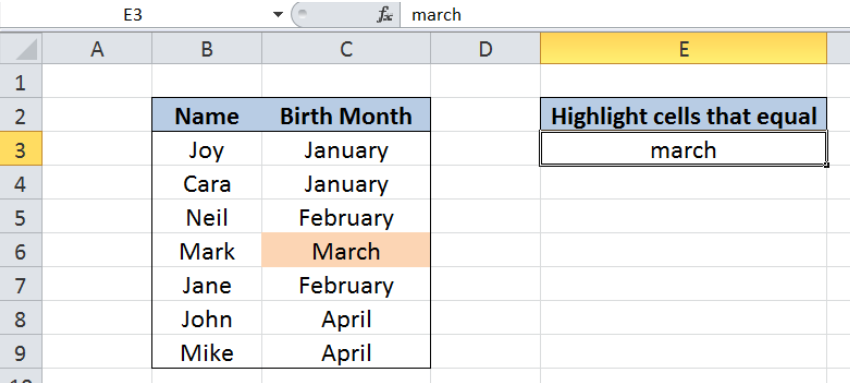The width and height of the screenshot is (850, 383).
Task: Select Joy's January birth month cell
Action: pyautogui.click(x=346, y=149)
